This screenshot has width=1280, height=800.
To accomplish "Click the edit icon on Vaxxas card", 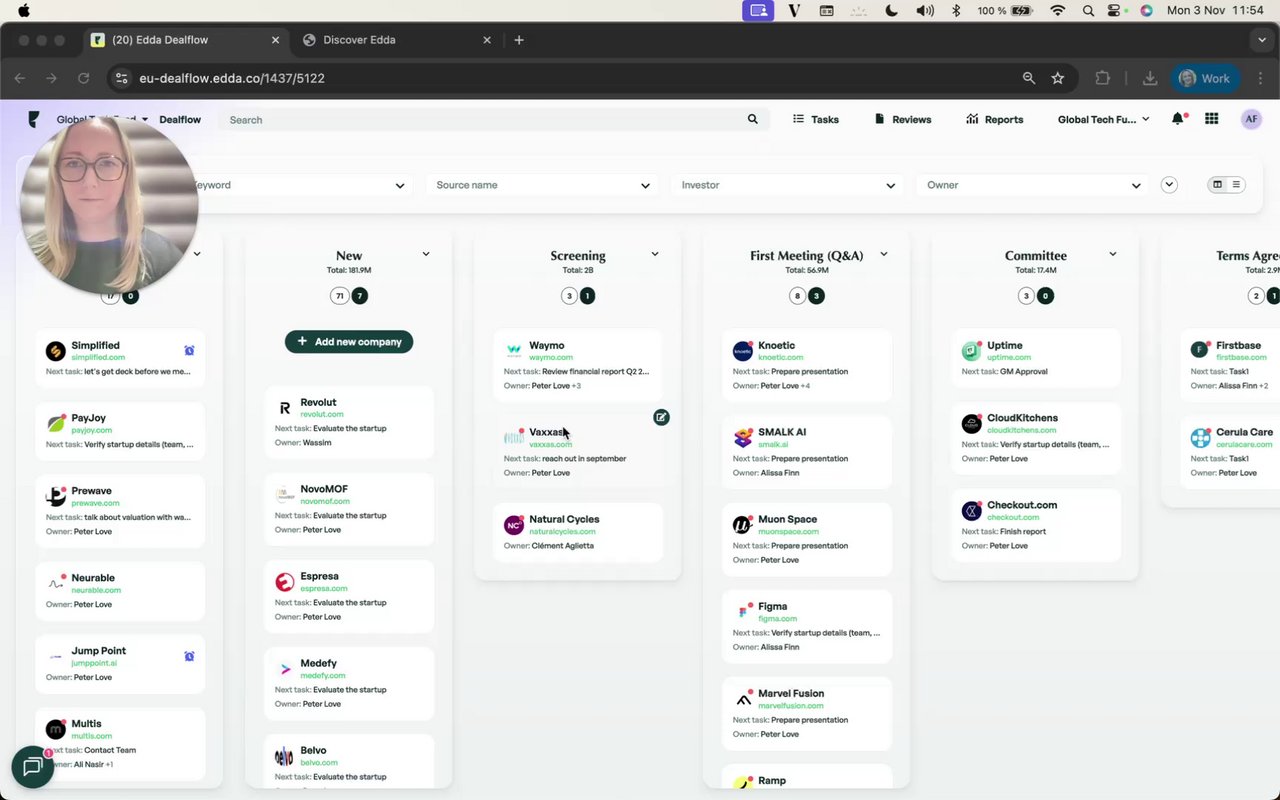I will (661, 417).
